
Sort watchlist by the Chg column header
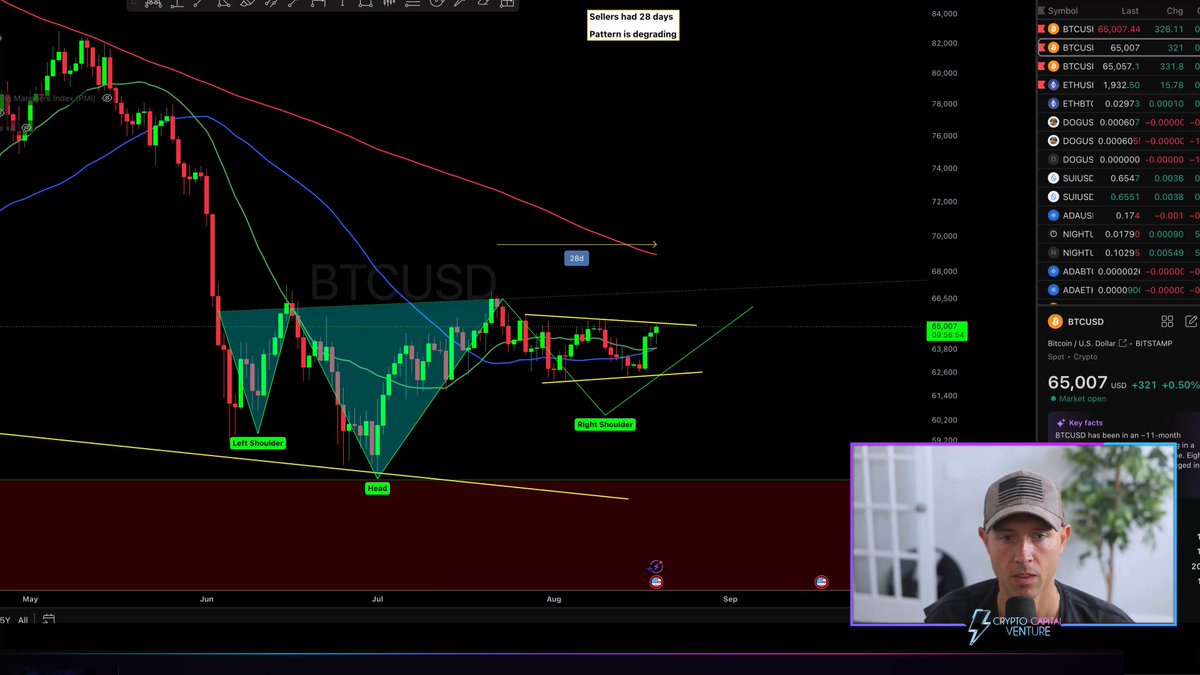coord(1175,11)
